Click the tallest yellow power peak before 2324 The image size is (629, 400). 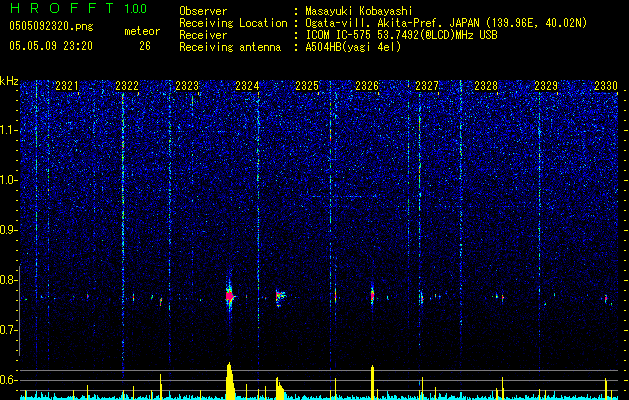coord(229,381)
